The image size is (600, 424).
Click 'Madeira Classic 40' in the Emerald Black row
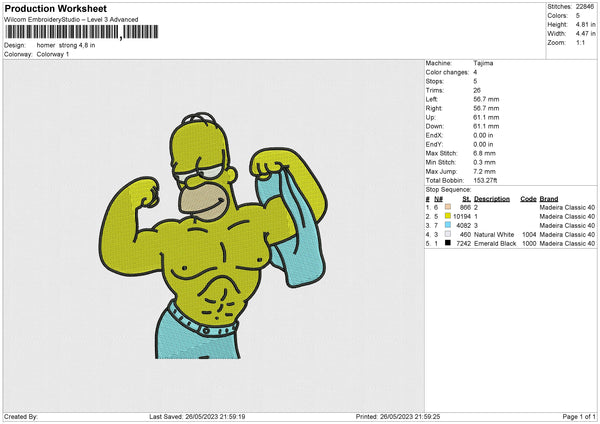[567, 243]
